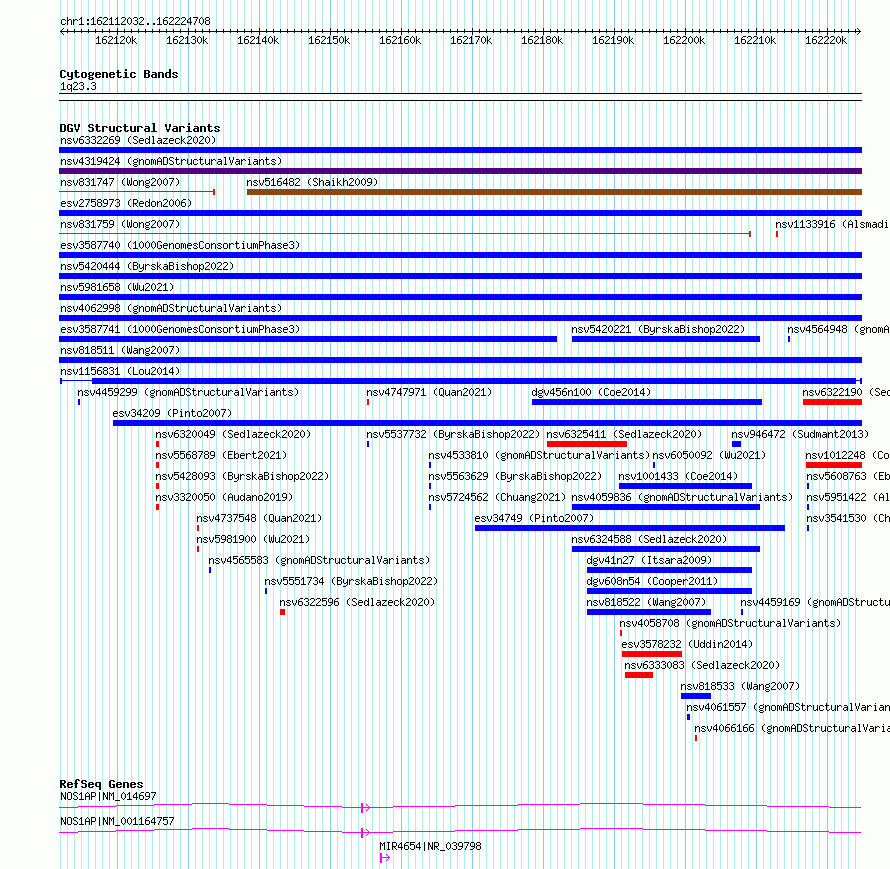Click the red nsv6333083 (Sedlazeck2020) bar
The width and height of the screenshot is (890, 869).
pyautogui.click(x=639, y=675)
